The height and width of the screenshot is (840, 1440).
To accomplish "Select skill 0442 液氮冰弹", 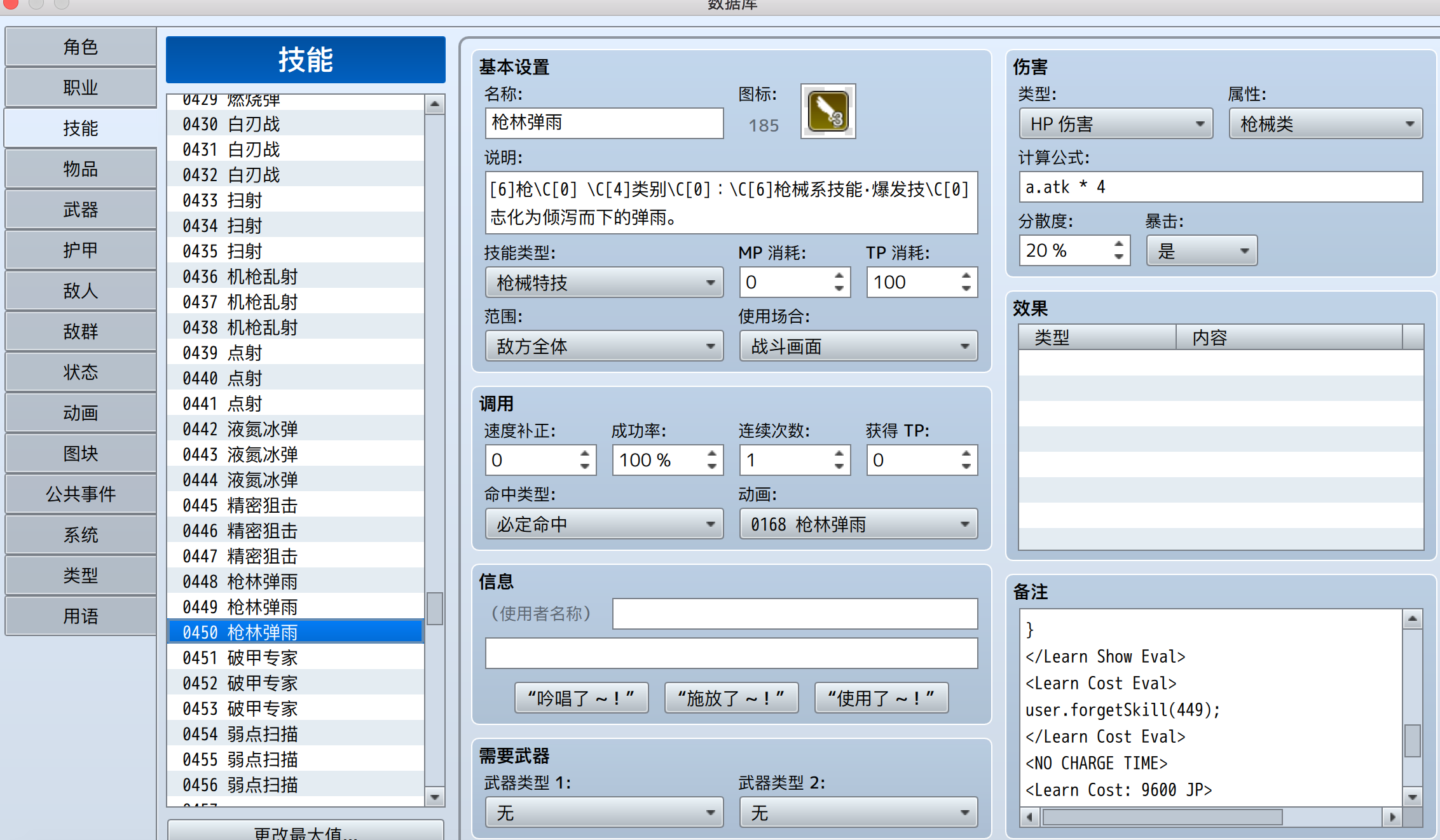I will coord(296,429).
